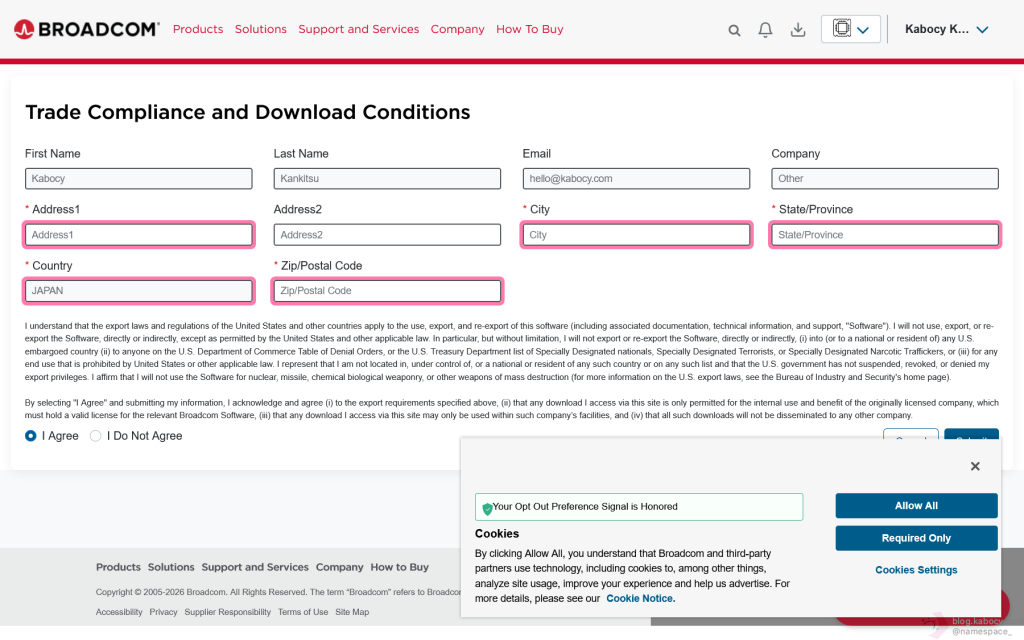
Task: Open the portal switcher dropdown
Action: [x=851, y=29]
